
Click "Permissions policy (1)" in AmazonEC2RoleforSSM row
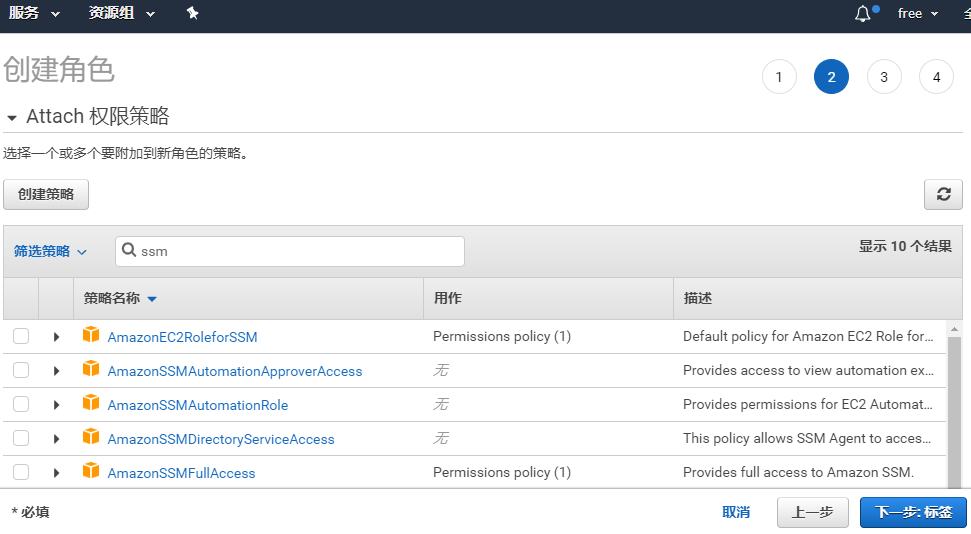tap(502, 336)
